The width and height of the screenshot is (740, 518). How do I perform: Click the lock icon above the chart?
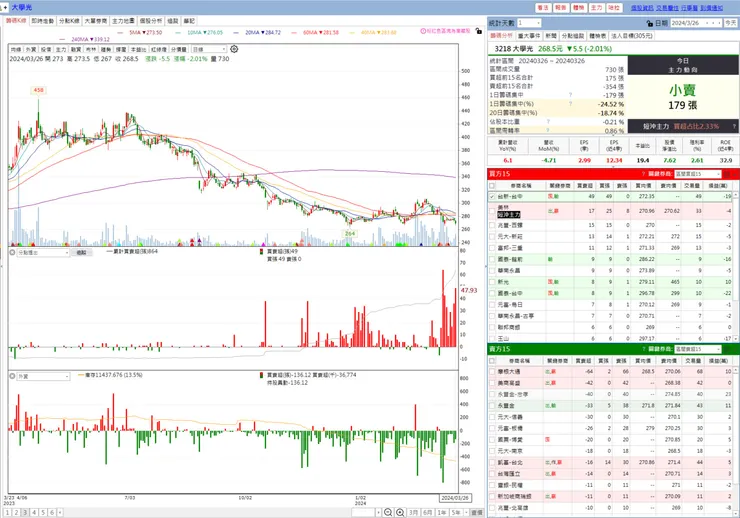[479, 31]
